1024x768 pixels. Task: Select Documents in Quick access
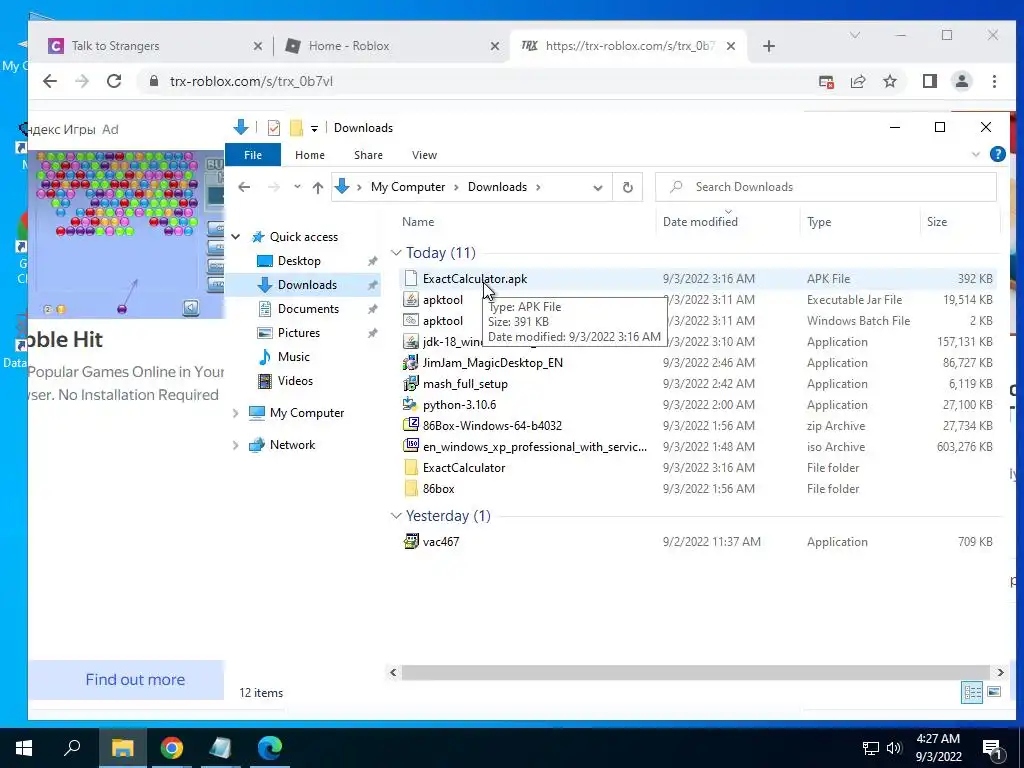click(308, 308)
